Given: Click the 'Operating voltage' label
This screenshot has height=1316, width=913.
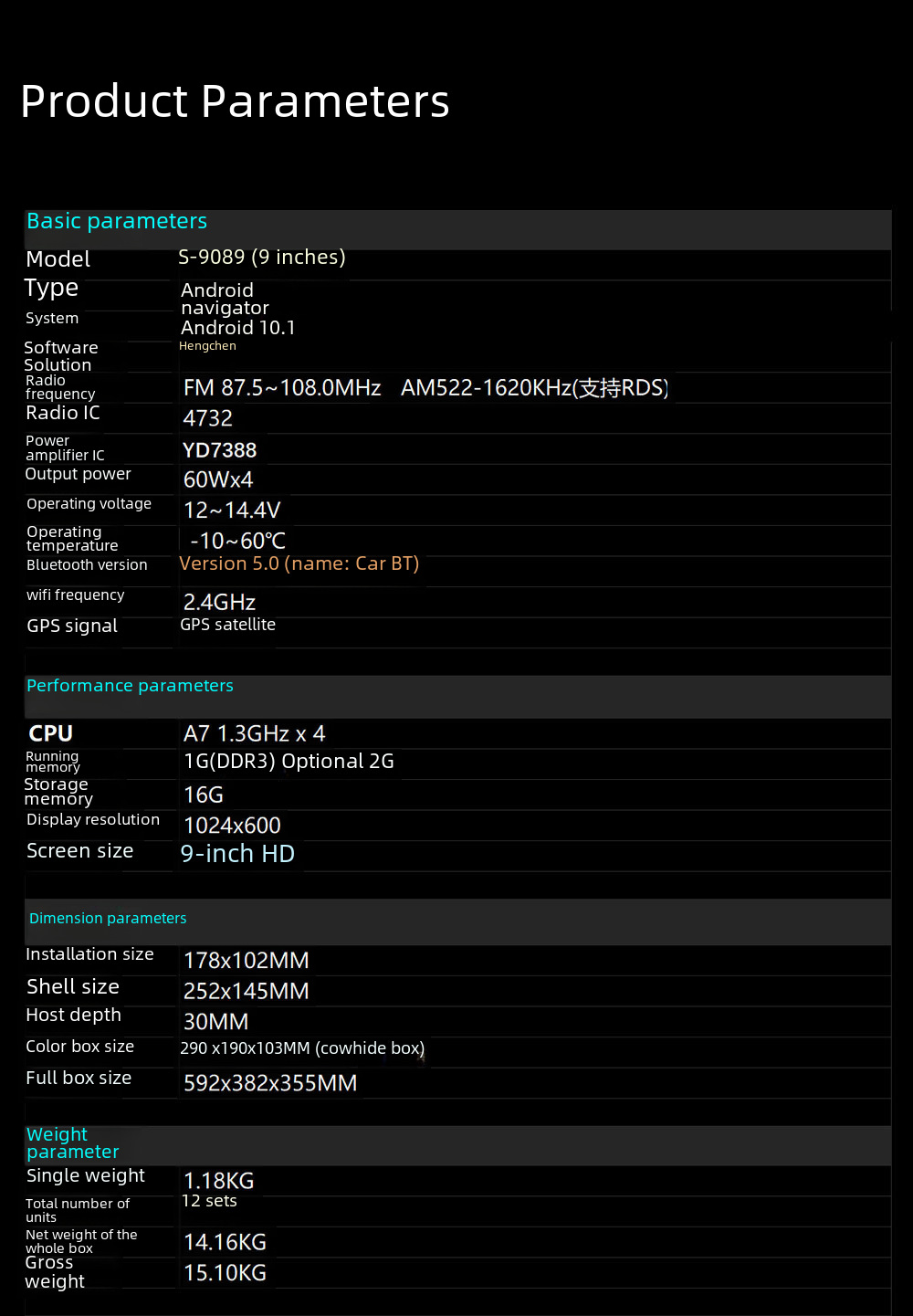Looking at the screenshot, I should point(89,504).
